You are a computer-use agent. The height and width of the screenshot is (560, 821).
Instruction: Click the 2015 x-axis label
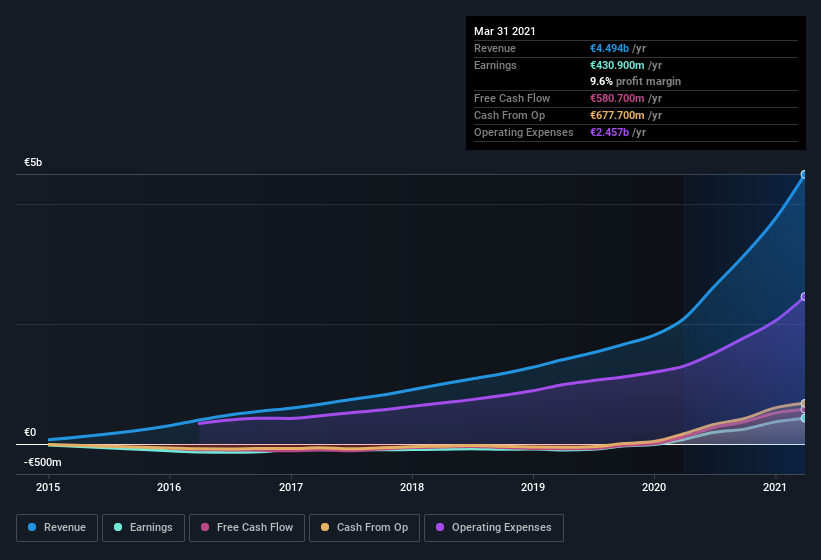click(x=48, y=487)
